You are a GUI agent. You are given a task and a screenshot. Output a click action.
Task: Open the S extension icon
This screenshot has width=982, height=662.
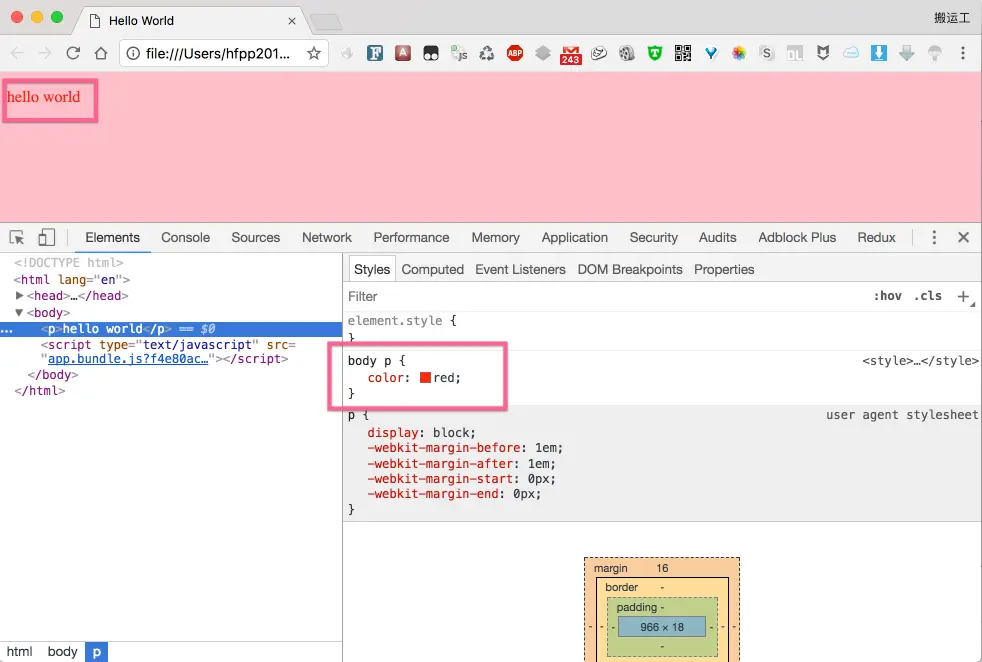point(767,53)
